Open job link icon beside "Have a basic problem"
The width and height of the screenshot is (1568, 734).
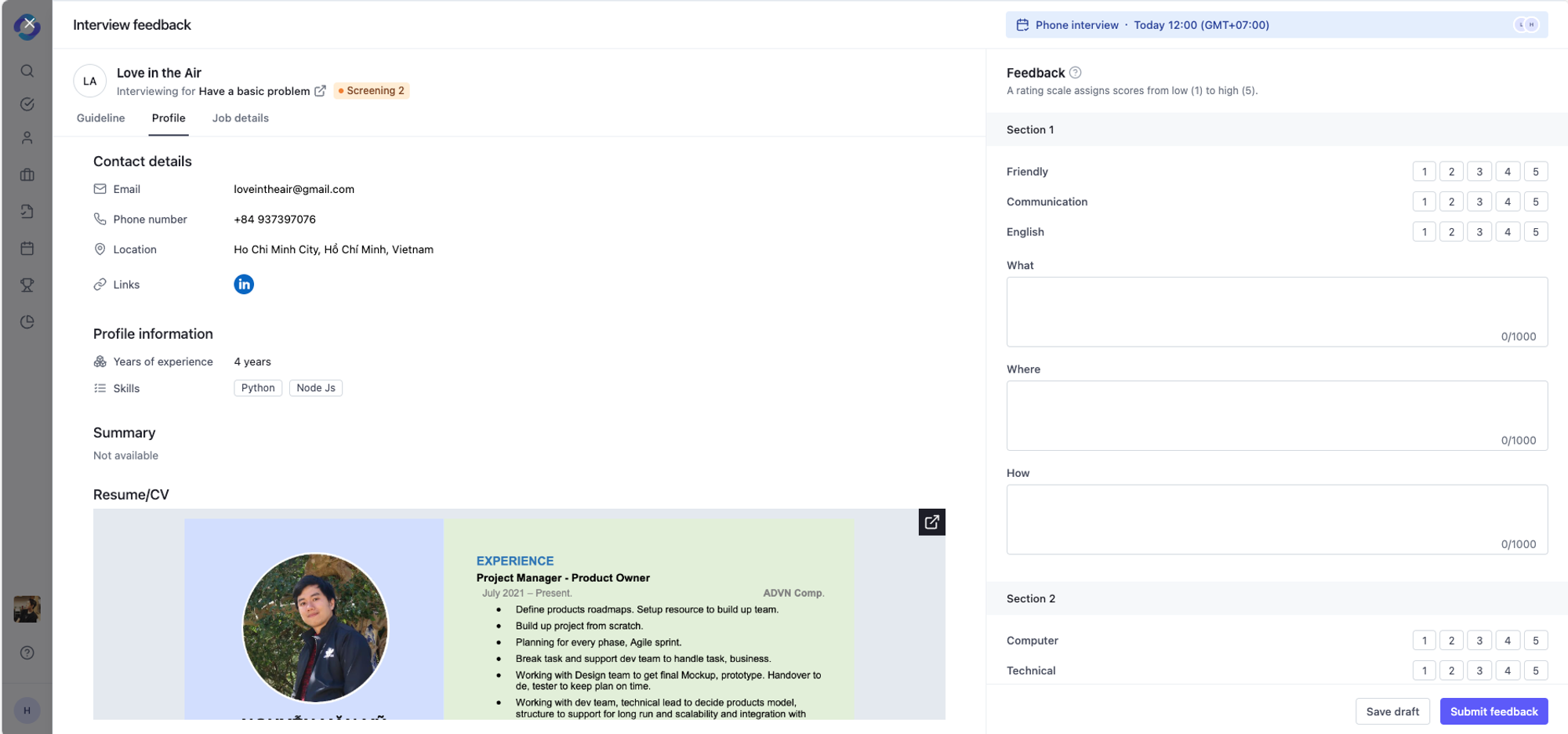[x=320, y=91]
